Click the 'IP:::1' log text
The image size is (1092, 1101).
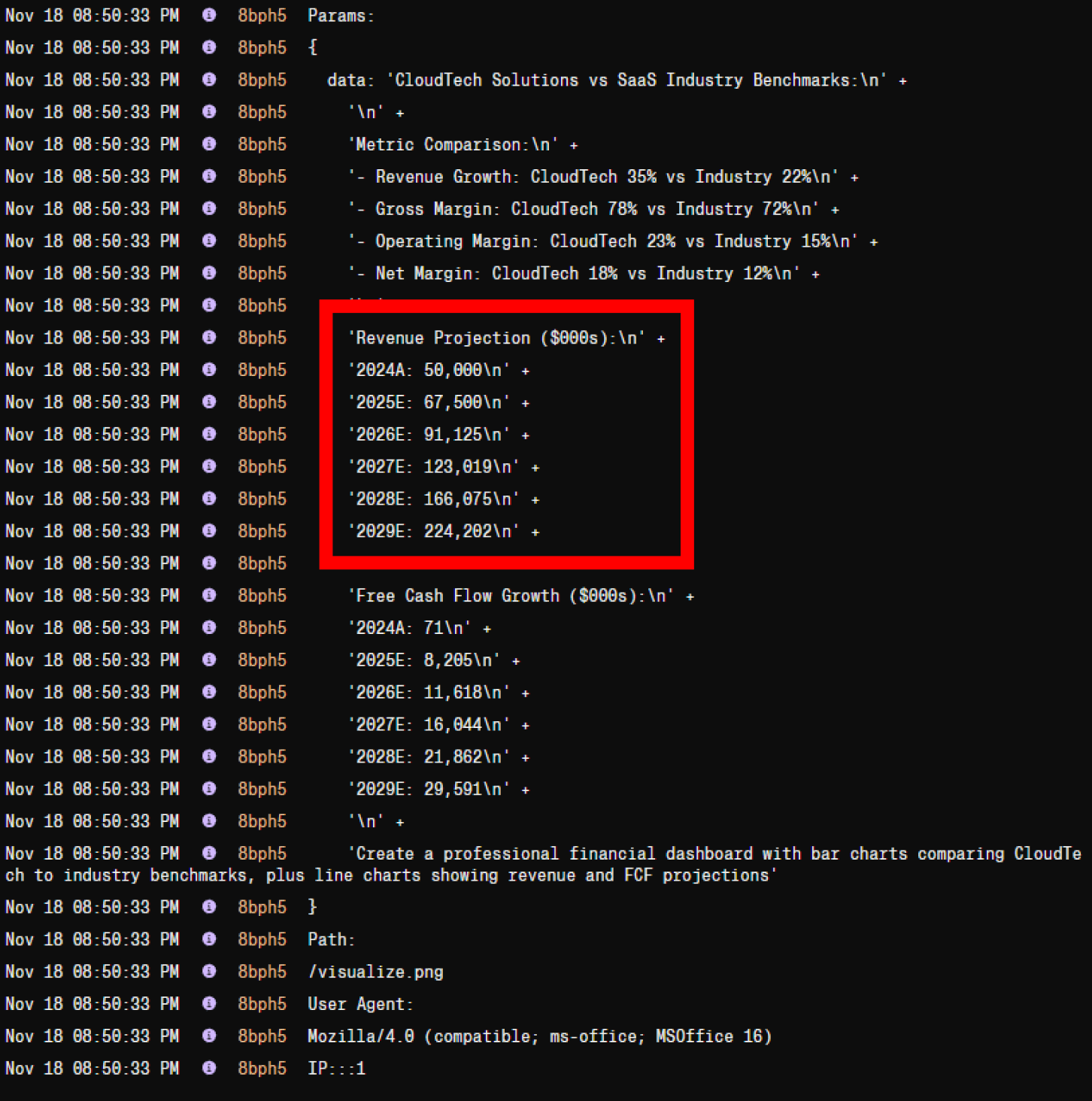point(336,1068)
